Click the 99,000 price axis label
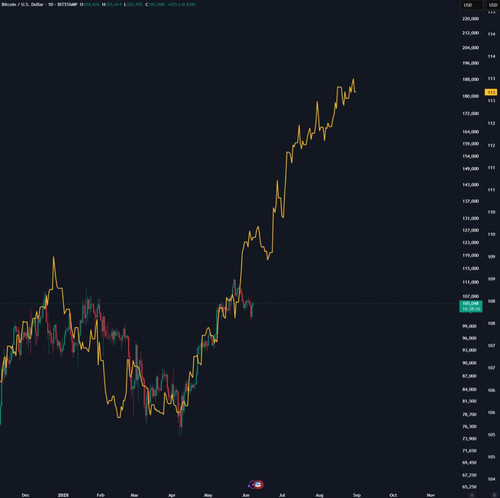 click(x=469, y=326)
